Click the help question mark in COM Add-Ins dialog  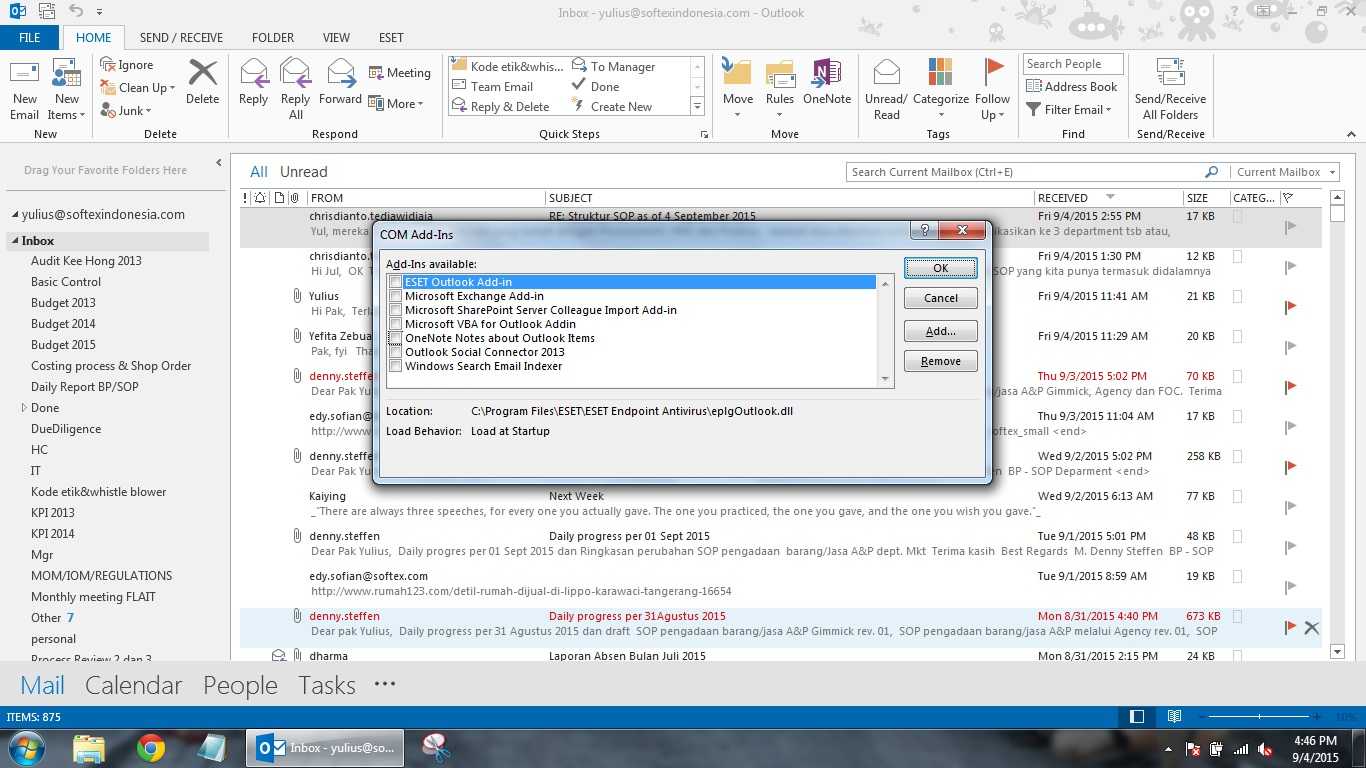pyautogui.click(x=924, y=230)
